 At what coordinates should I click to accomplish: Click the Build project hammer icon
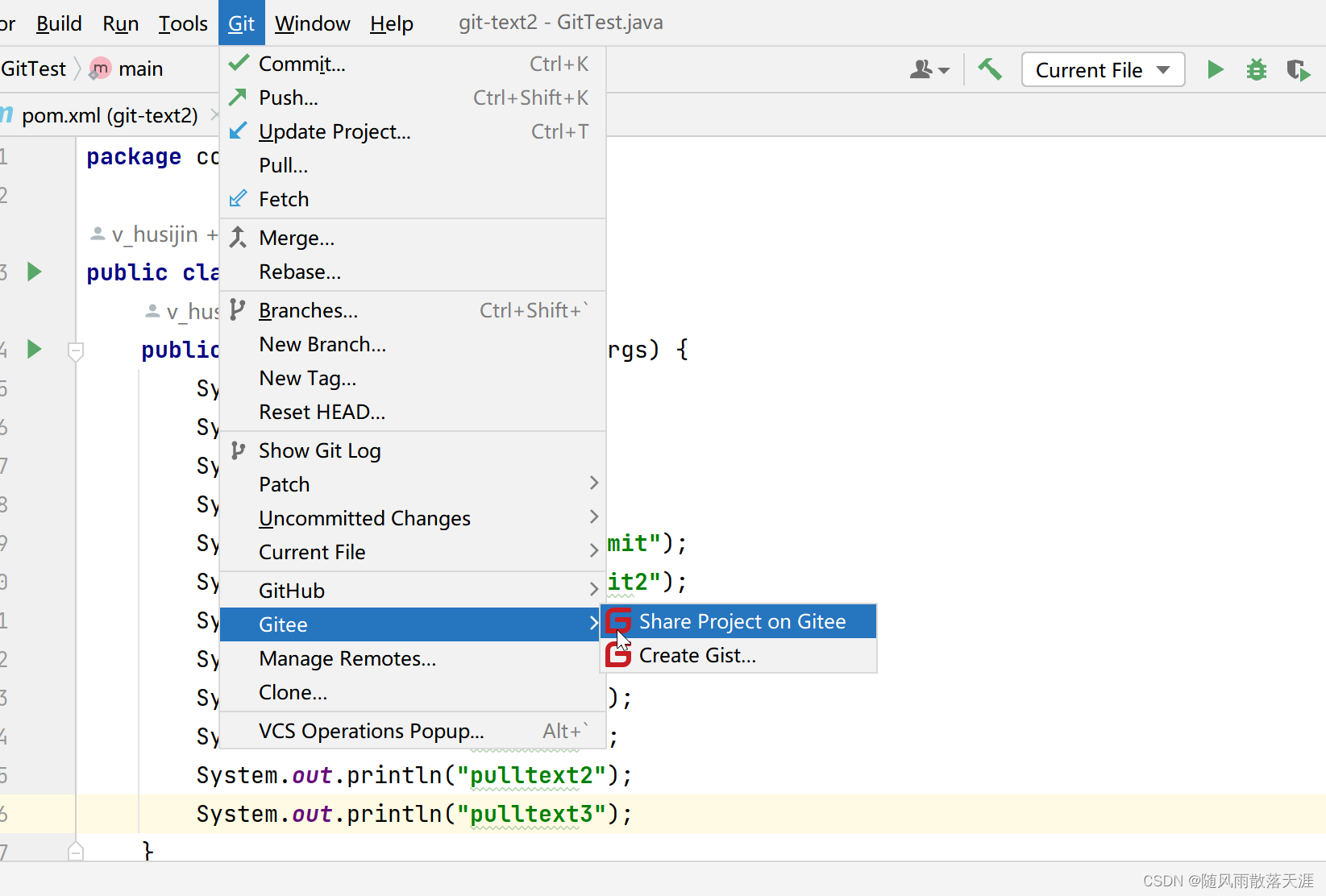[990, 69]
